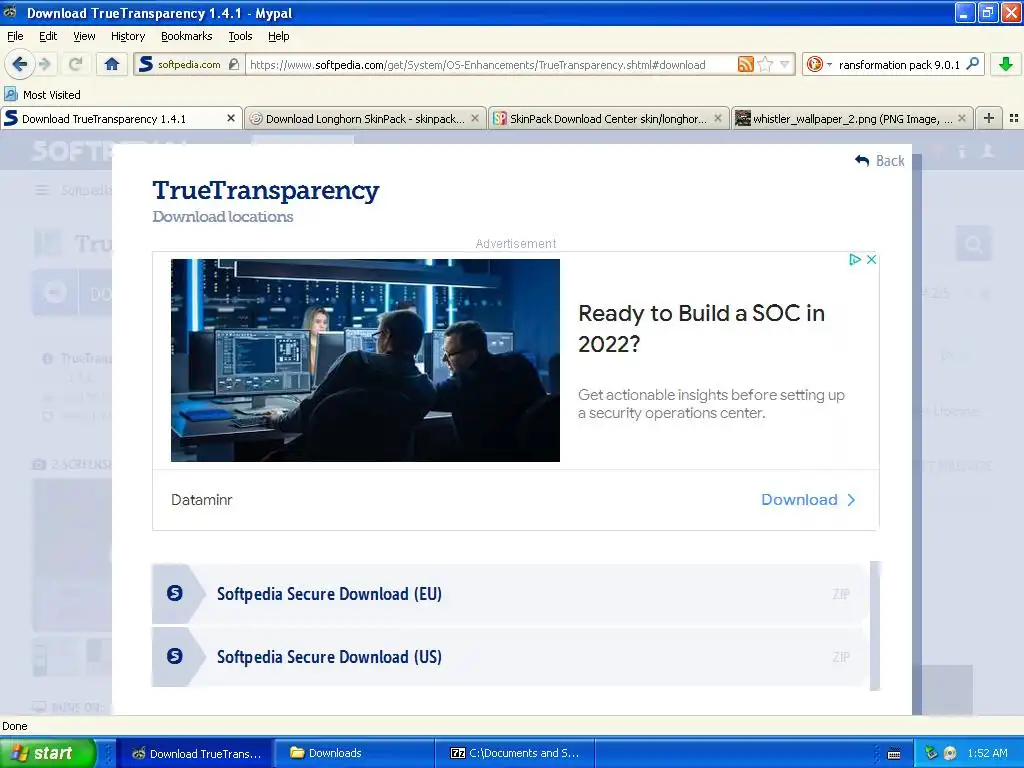Click the Softpedia S icon beside US download

tap(174, 656)
